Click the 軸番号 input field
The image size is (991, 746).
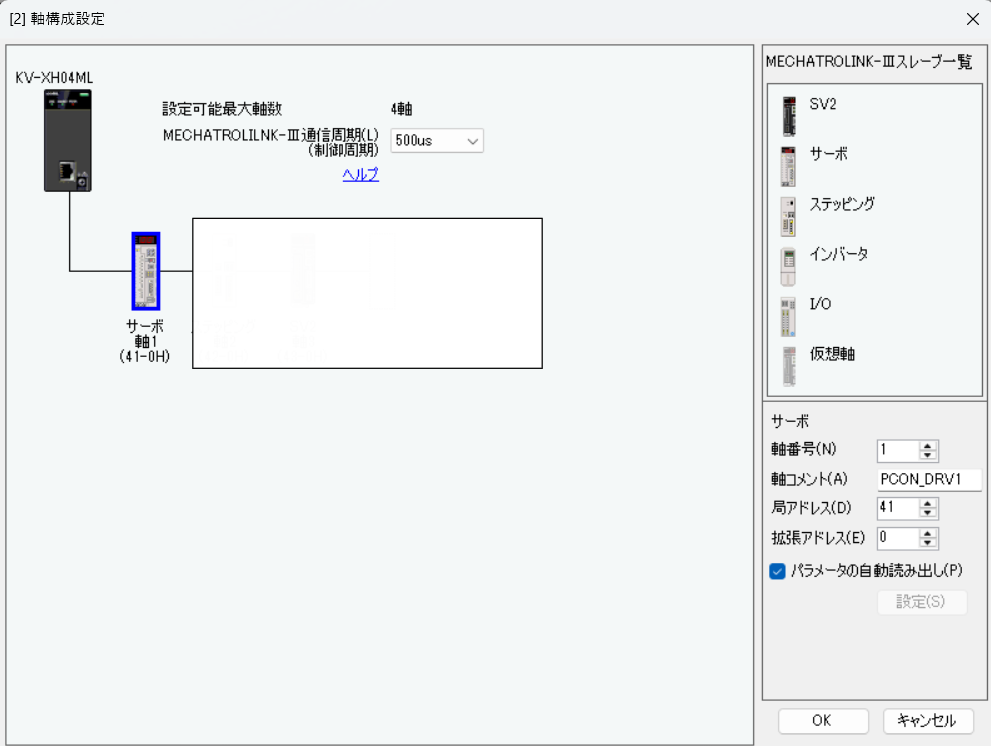(898, 450)
